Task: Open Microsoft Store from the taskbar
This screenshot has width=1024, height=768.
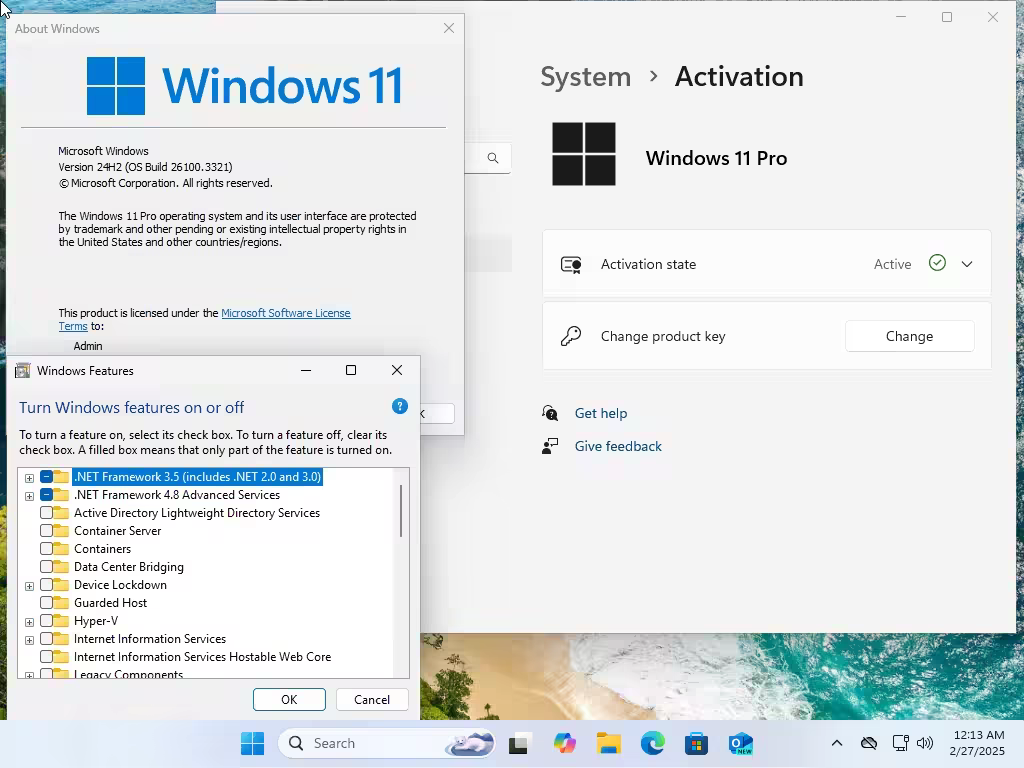Action: tap(696, 743)
